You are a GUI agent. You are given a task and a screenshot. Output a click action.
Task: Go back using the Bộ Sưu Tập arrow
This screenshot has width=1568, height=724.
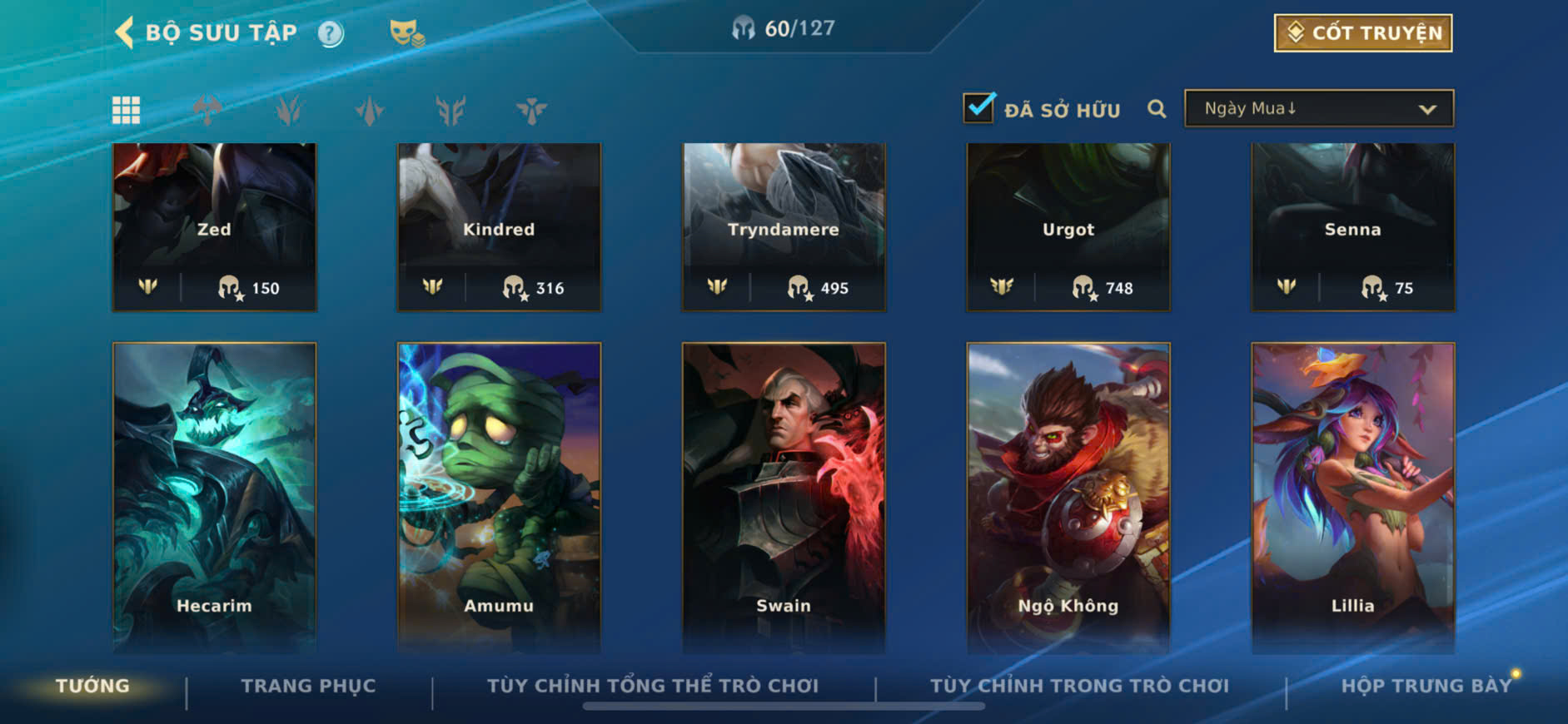click(124, 32)
